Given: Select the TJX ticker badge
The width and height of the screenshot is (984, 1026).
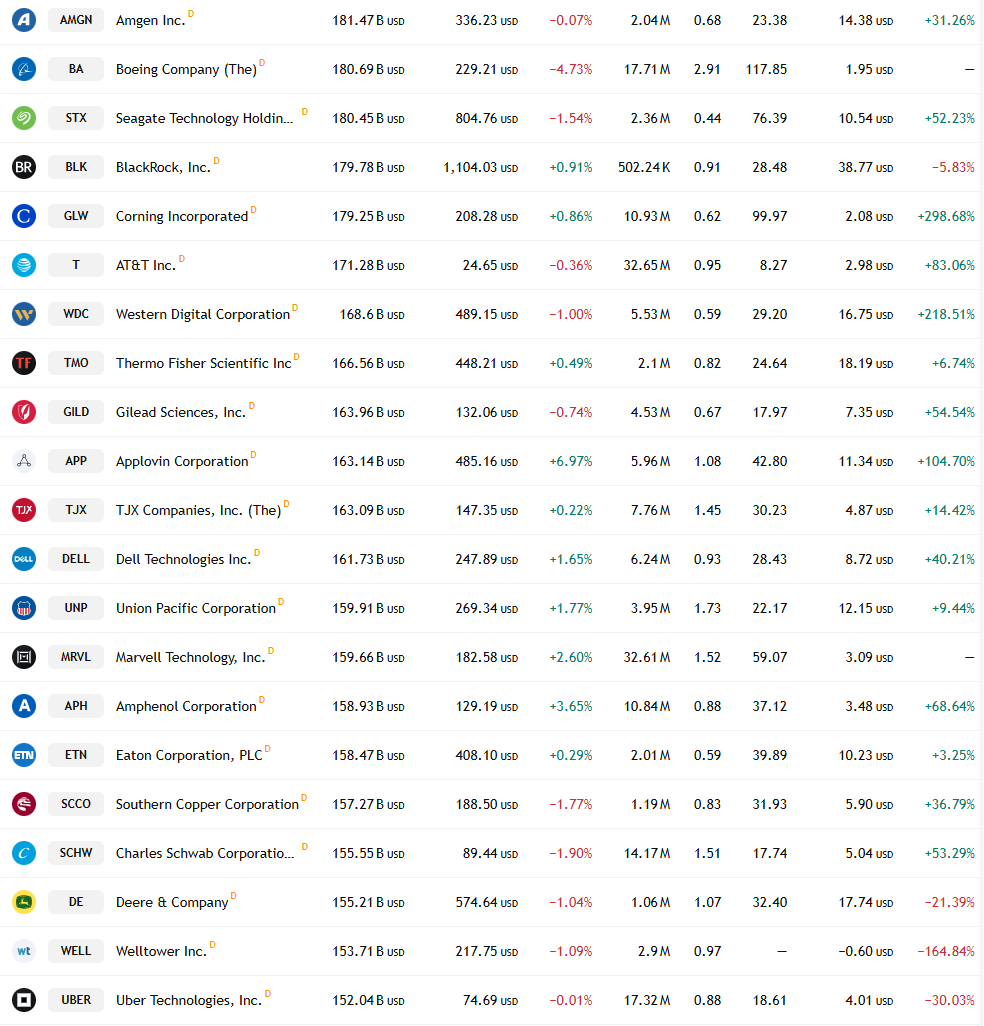Looking at the screenshot, I should (x=76, y=510).
